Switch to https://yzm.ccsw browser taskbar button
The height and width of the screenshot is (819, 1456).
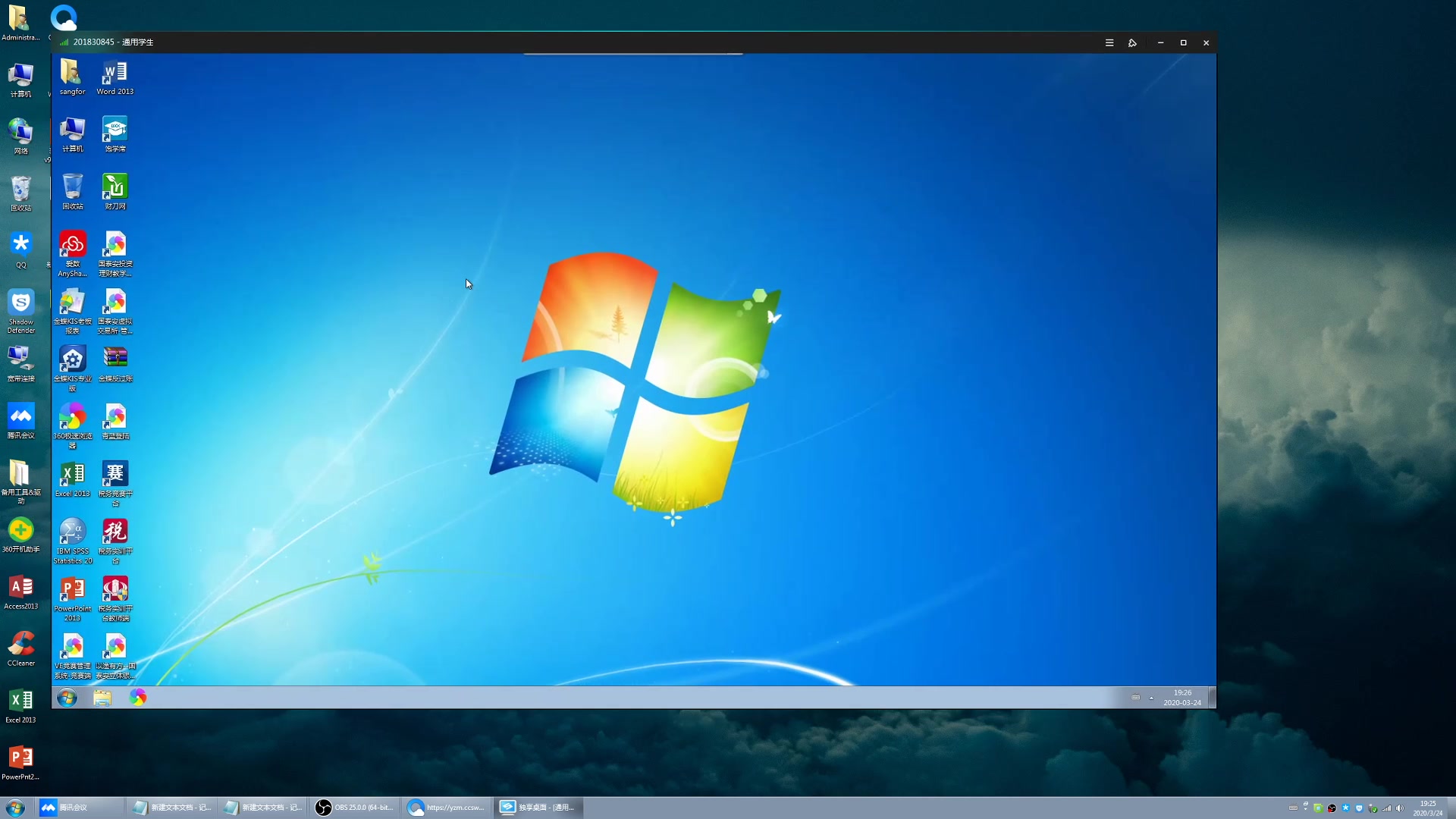[447, 808]
